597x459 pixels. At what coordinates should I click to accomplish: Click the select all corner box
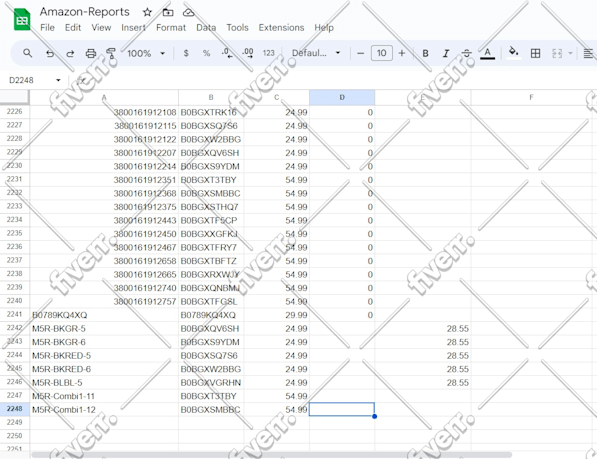(x=14, y=97)
